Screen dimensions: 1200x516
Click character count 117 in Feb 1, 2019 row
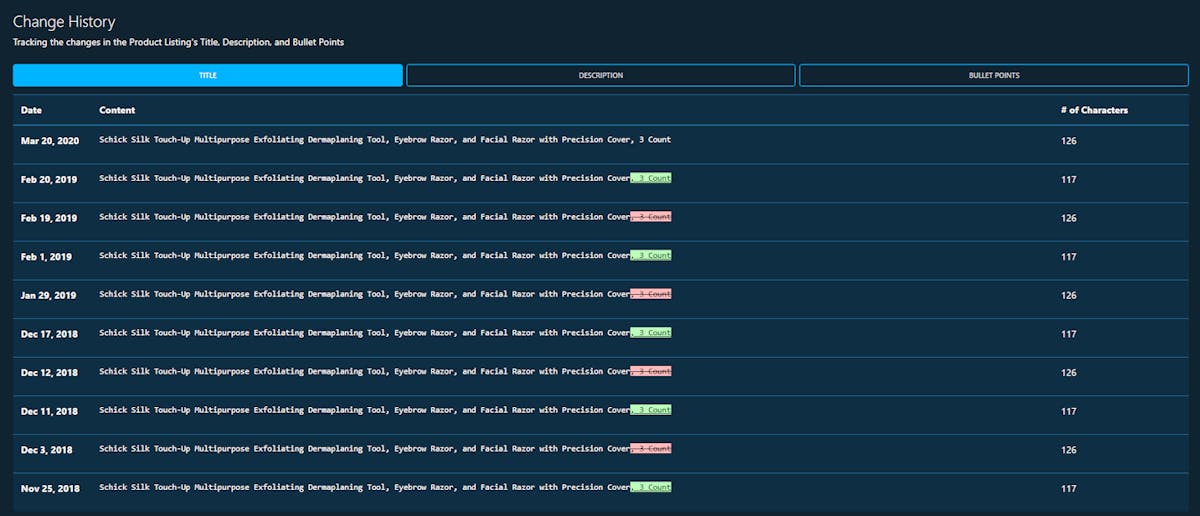[x=1069, y=257]
